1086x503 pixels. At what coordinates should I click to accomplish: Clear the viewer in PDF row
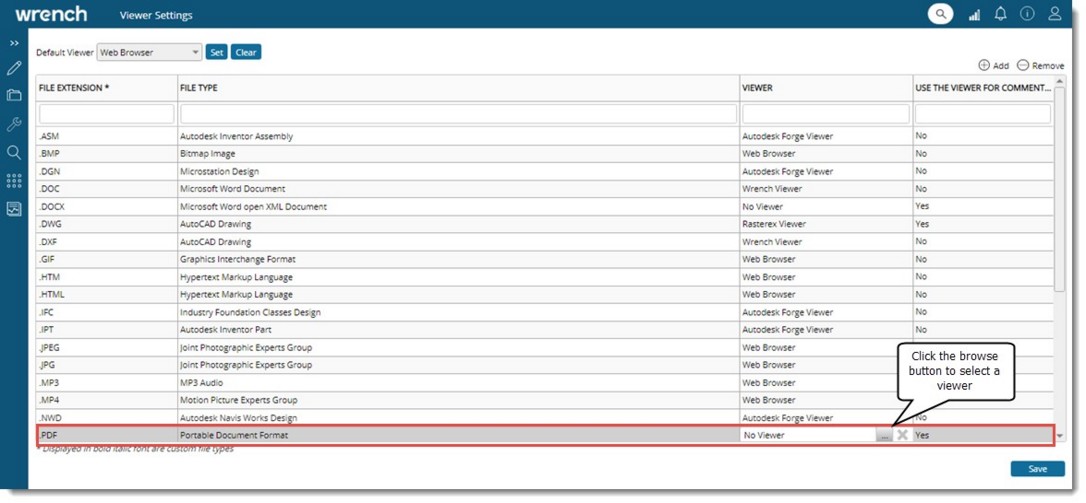click(x=902, y=436)
